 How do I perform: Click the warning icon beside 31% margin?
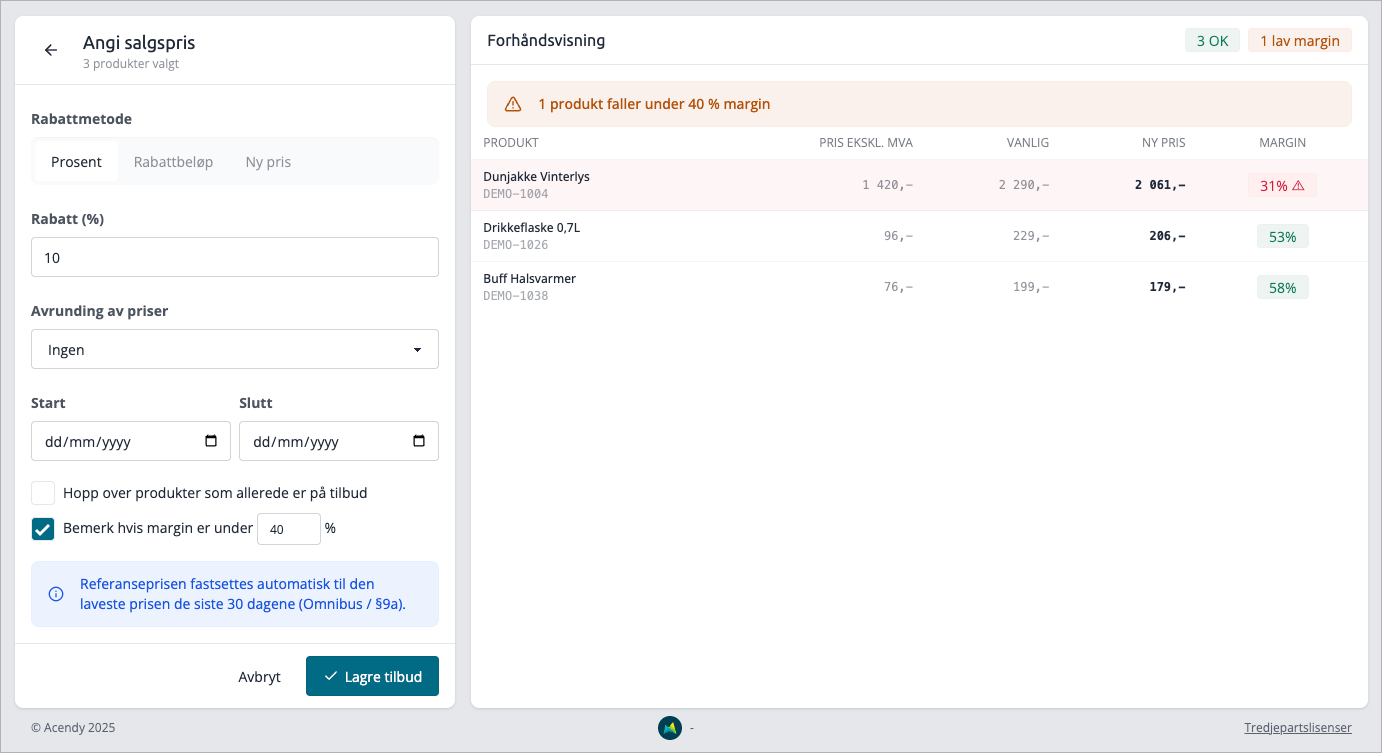point(1299,185)
